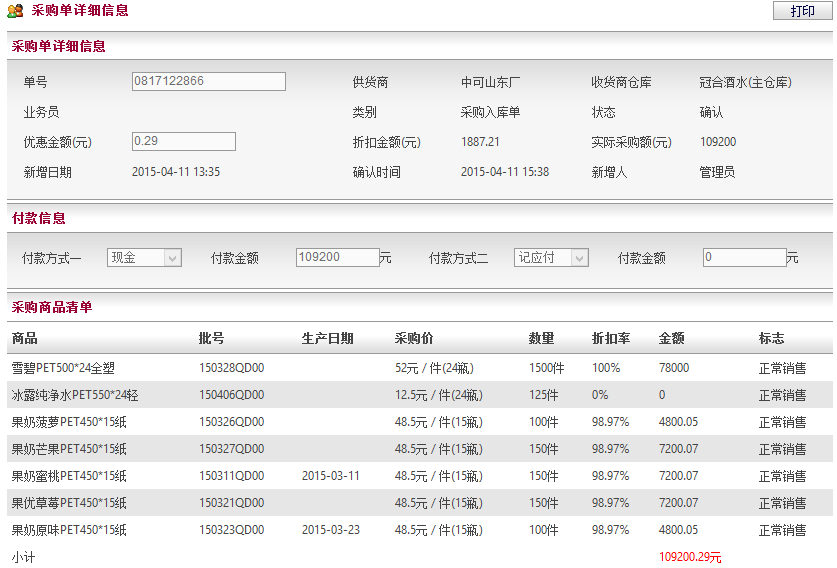Click the 金额 column header
This screenshot has width=837, height=568.
(x=672, y=338)
